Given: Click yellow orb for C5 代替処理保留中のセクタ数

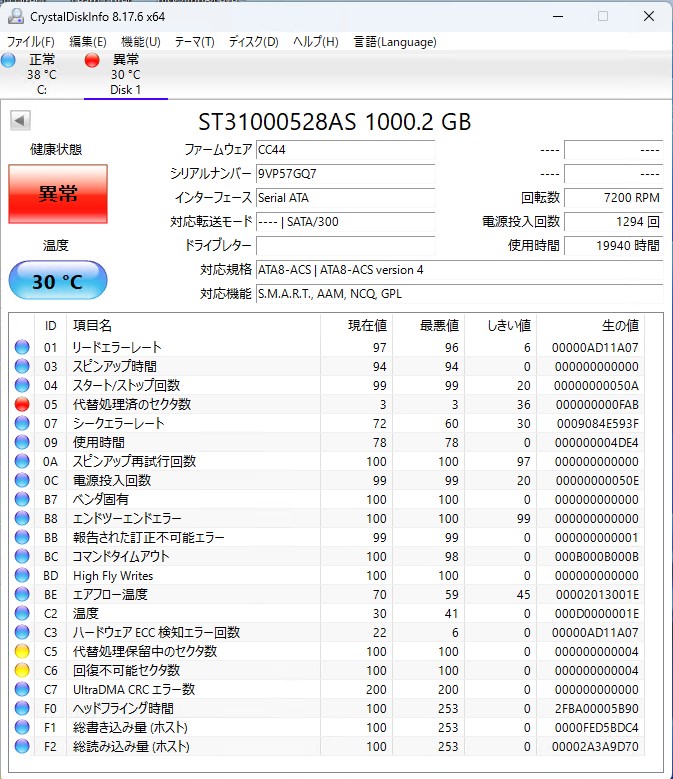Looking at the screenshot, I should [22, 651].
